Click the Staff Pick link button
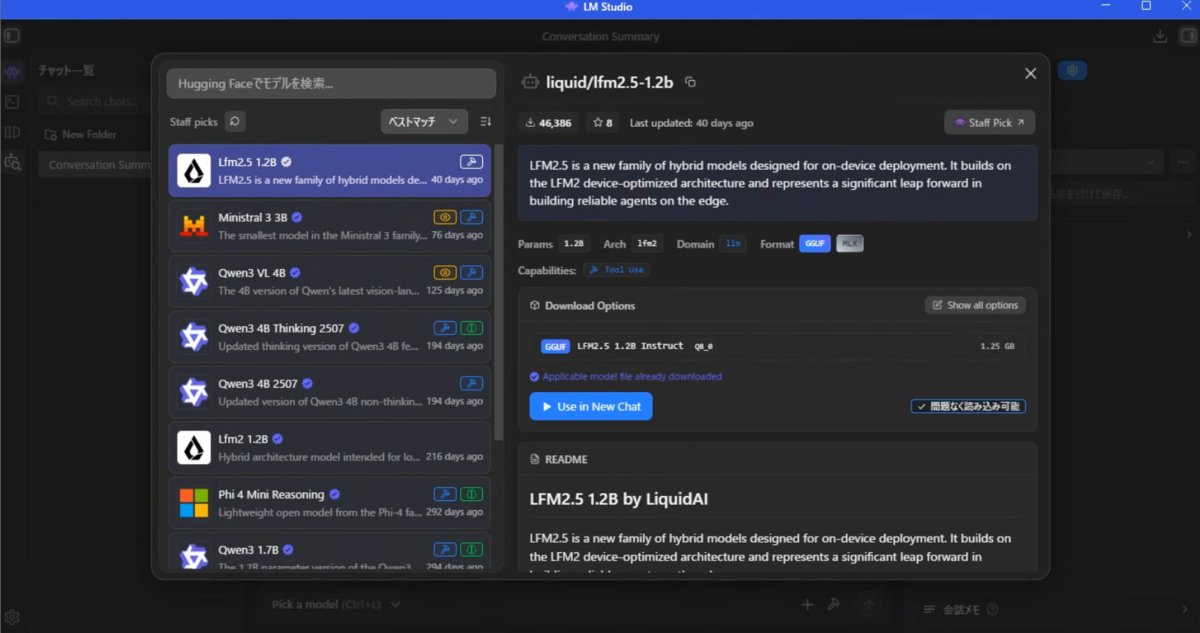This screenshot has height=633, width=1200. click(990, 122)
